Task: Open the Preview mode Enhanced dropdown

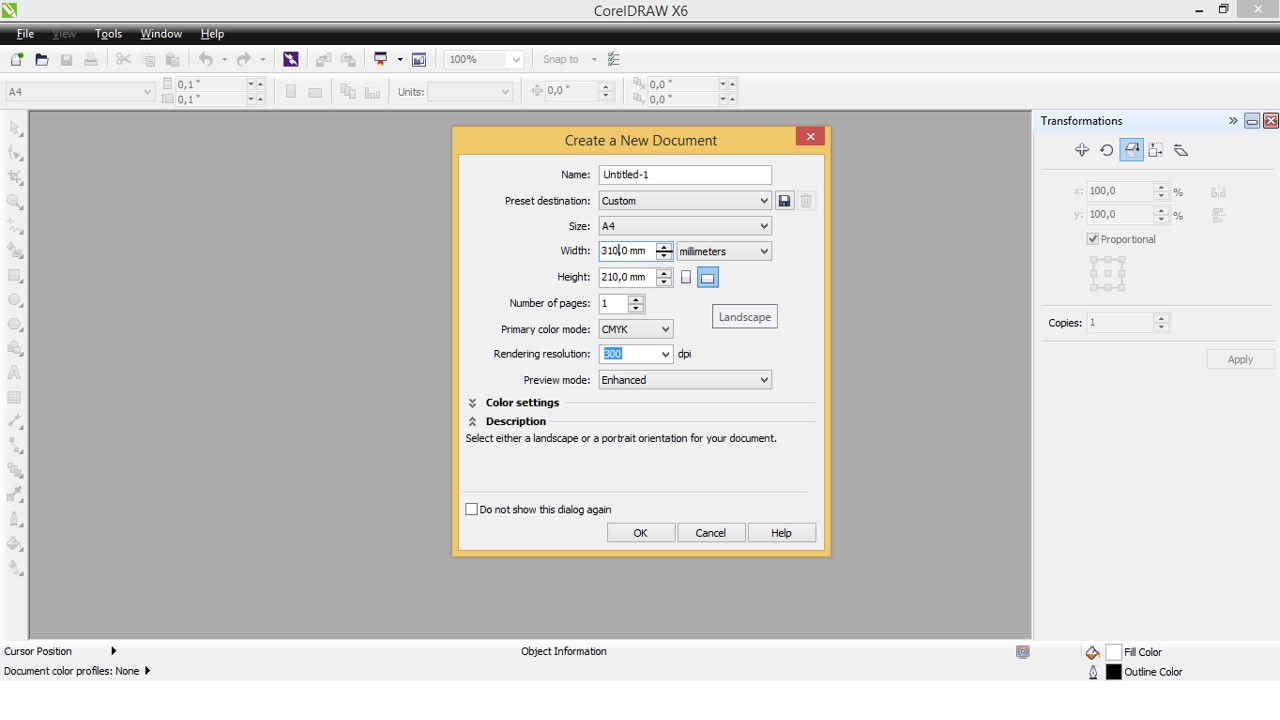Action: pyautogui.click(x=685, y=380)
